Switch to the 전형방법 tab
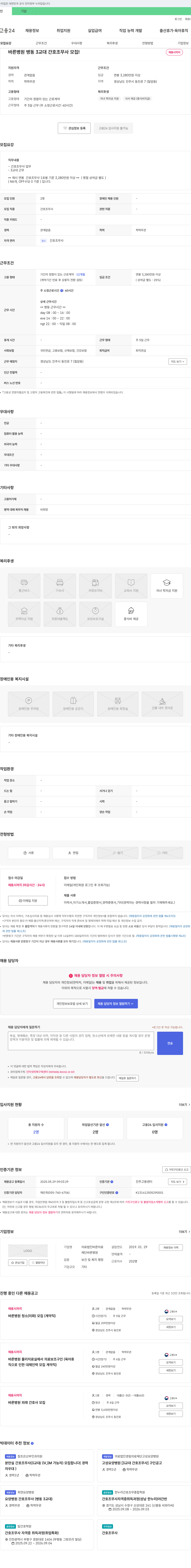The image size is (191, 1568). pos(148,43)
